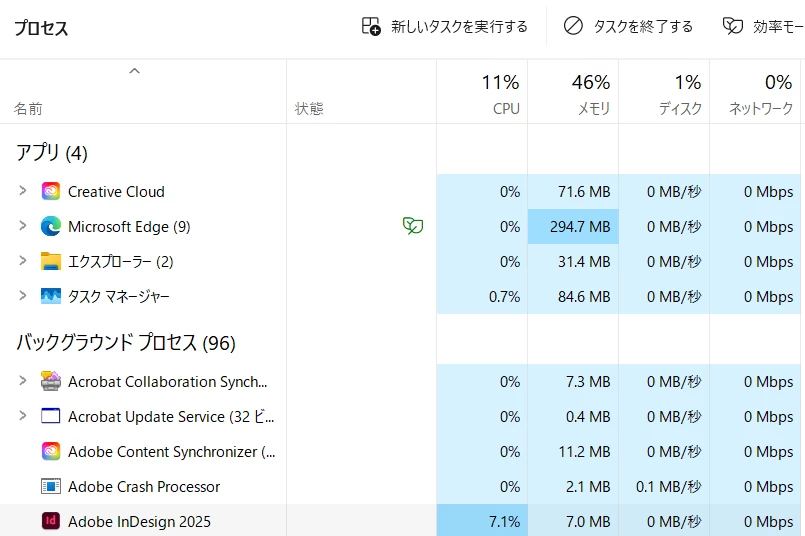Click the 84.6 MB memory cell
The image size is (805, 536).
click(573, 296)
